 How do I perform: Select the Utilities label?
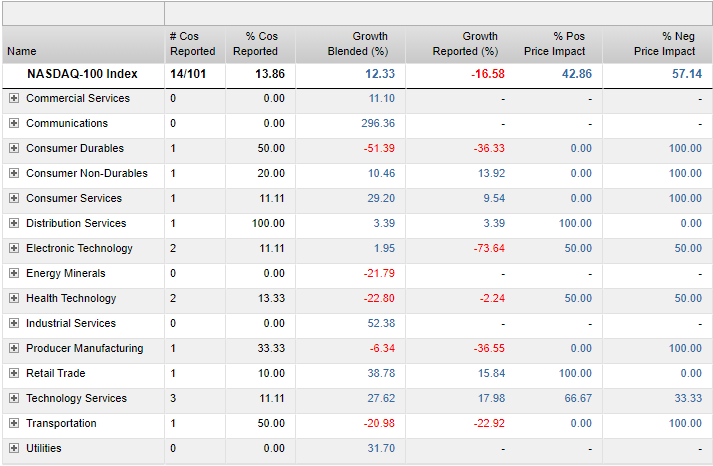(44, 448)
